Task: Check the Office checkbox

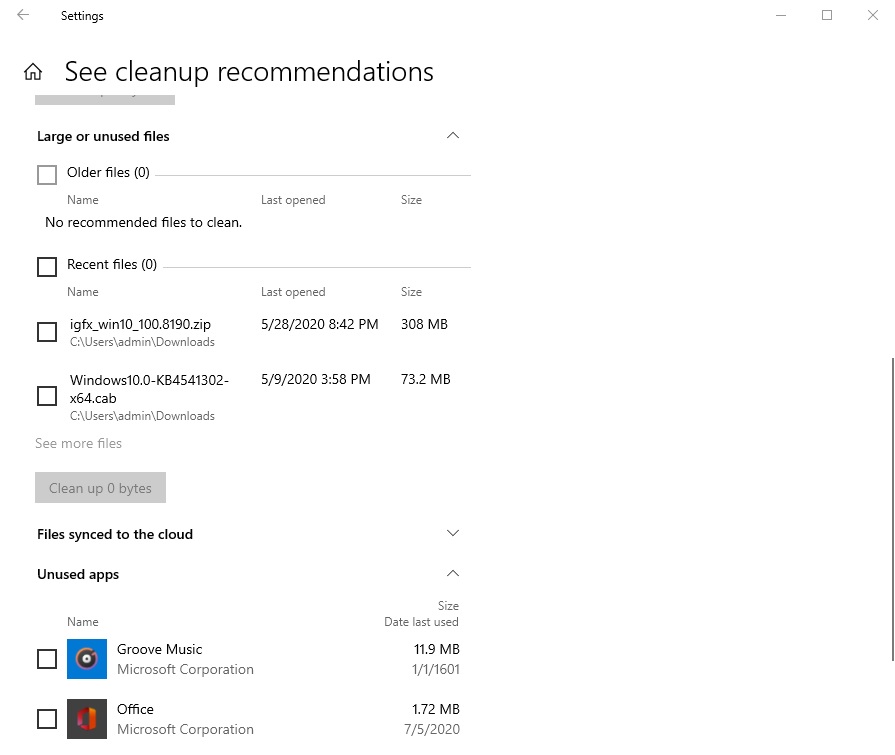Action: 46,719
